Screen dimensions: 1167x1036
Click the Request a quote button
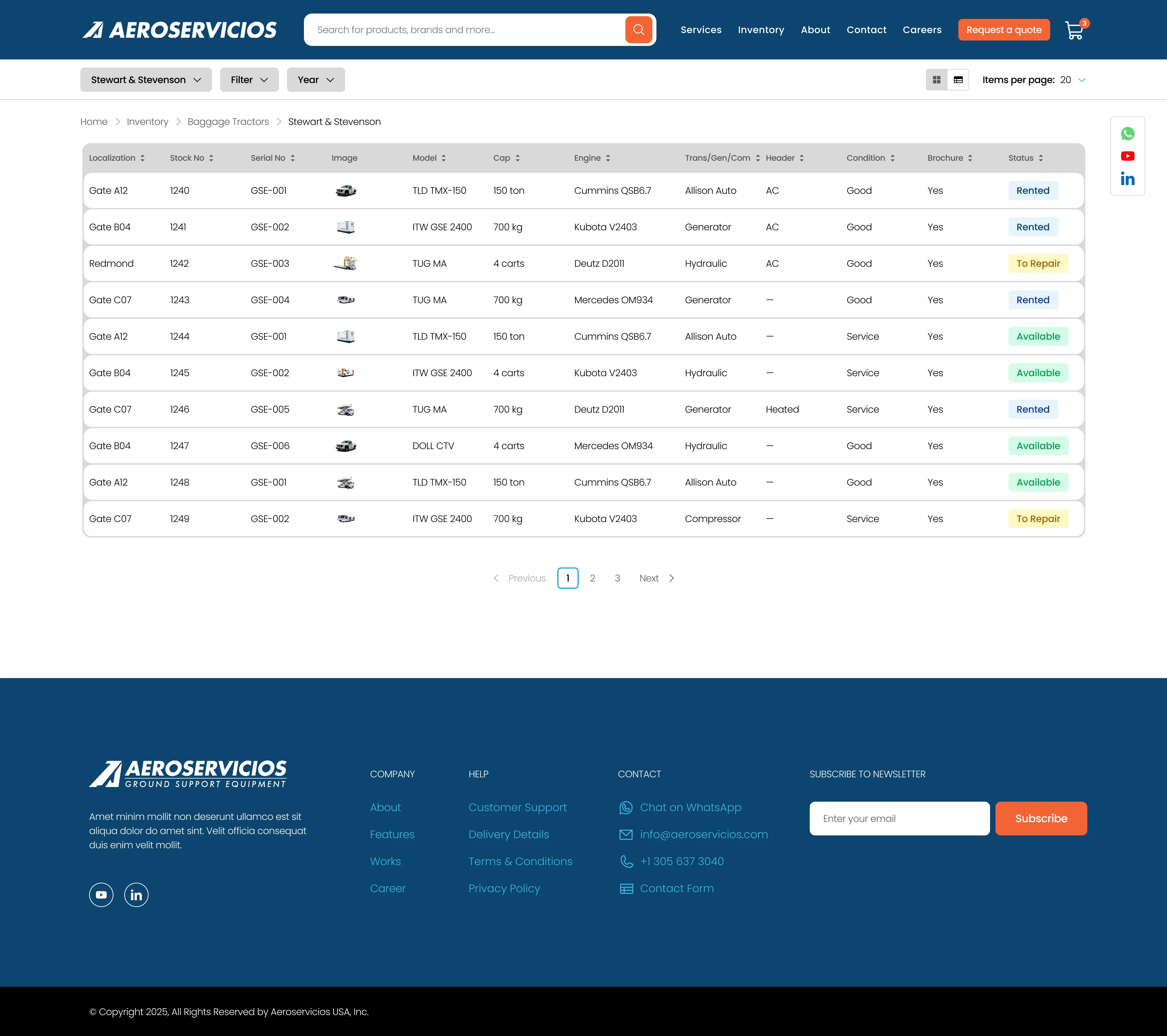1004,30
